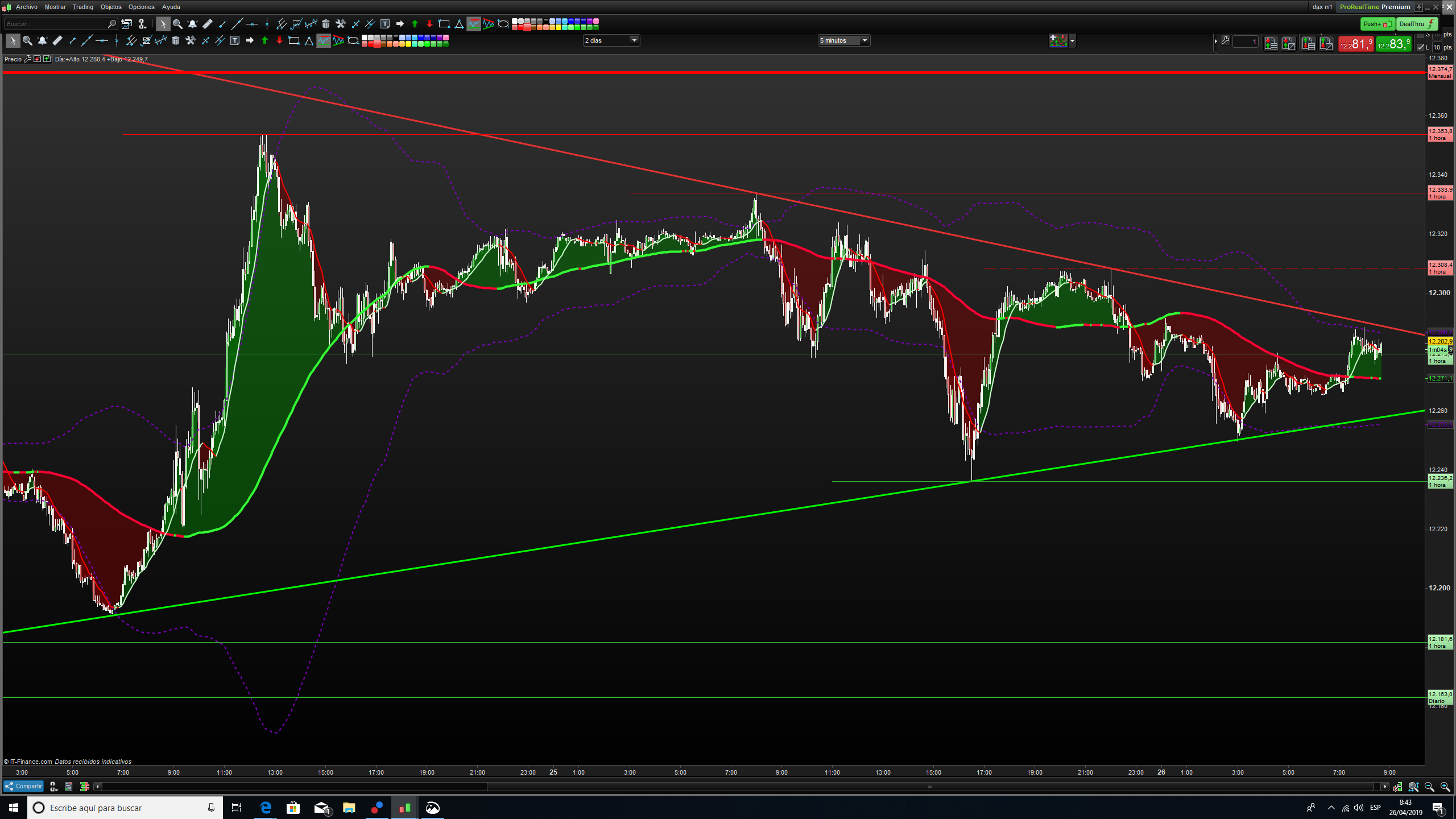Open the Objetos menu
The width and height of the screenshot is (1456, 819).
[x=111, y=7]
